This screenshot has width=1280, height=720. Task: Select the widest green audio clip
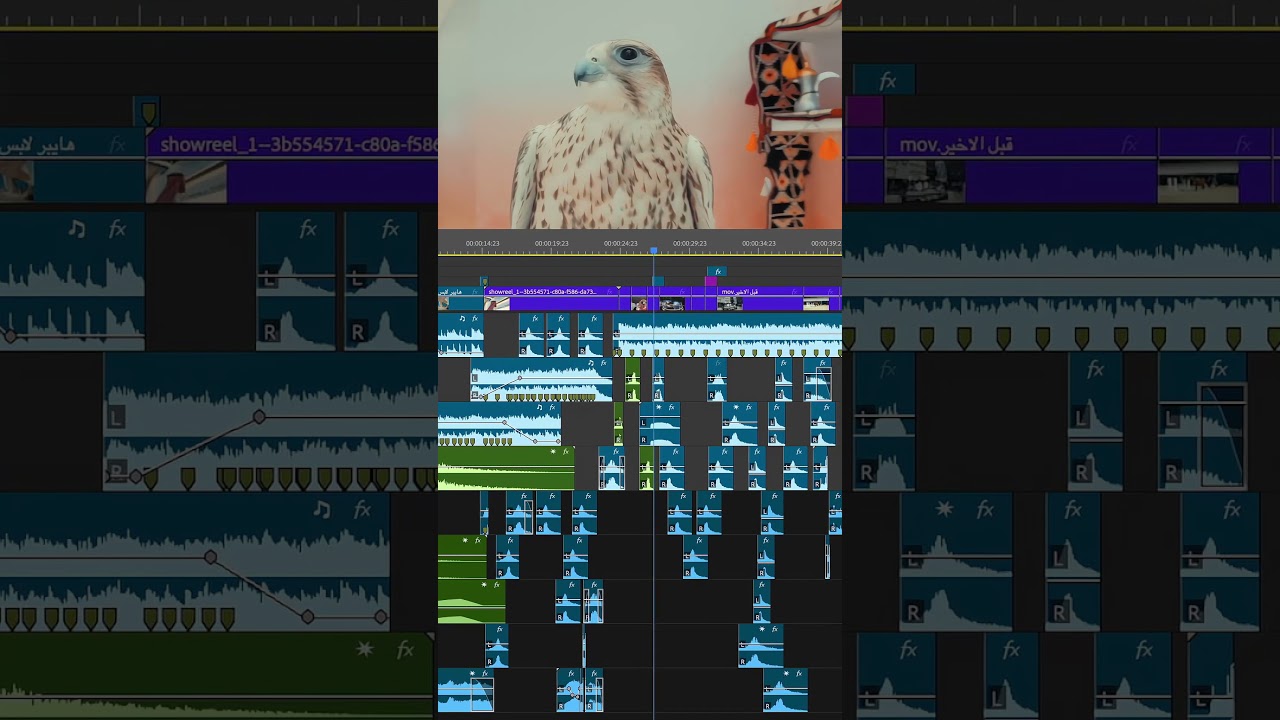506,468
